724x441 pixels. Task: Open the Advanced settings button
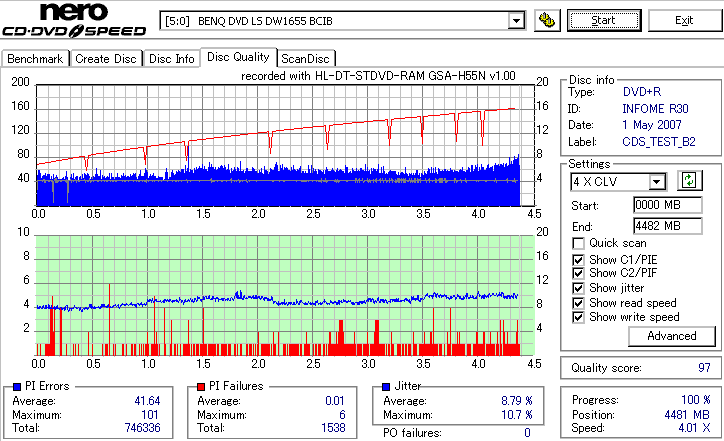pyautogui.click(x=671, y=336)
